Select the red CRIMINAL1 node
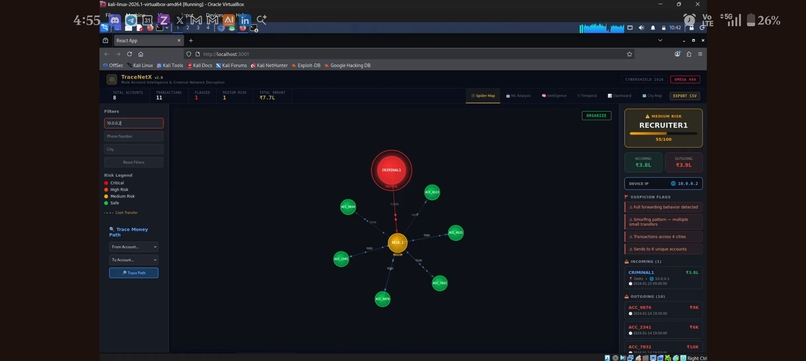This screenshot has height=361, width=806. click(x=392, y=170)
